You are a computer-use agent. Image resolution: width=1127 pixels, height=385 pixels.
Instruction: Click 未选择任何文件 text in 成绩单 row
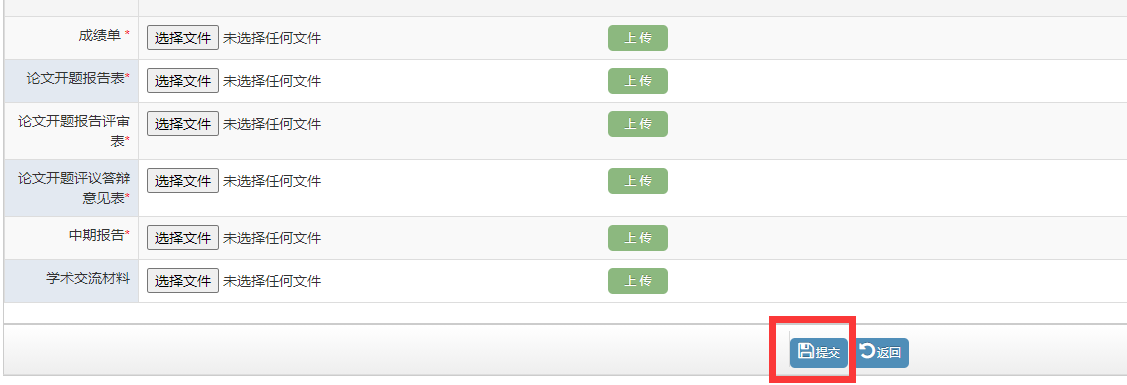(272, 39)
